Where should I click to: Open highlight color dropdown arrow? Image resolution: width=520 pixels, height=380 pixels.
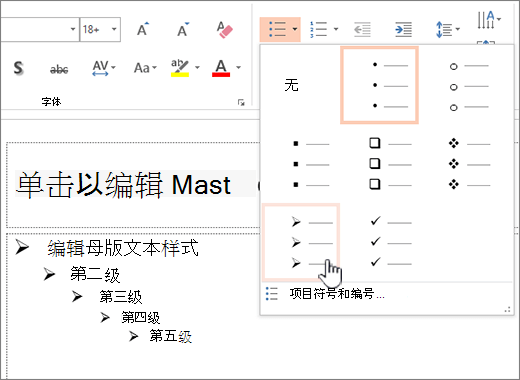pos(197,68)
